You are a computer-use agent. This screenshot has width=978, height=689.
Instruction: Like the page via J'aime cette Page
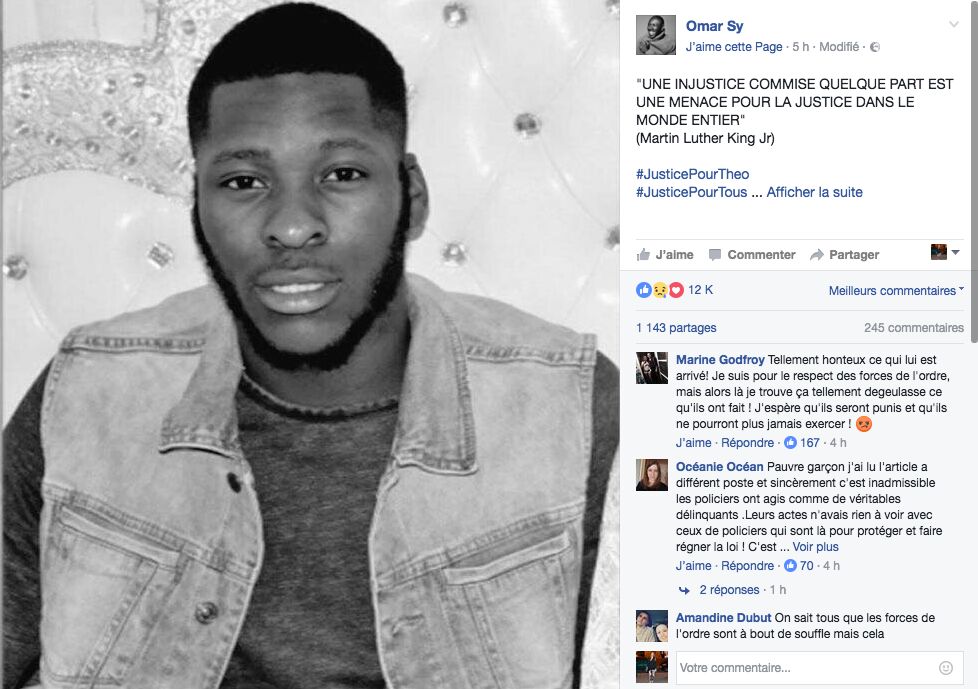point(734,47)
